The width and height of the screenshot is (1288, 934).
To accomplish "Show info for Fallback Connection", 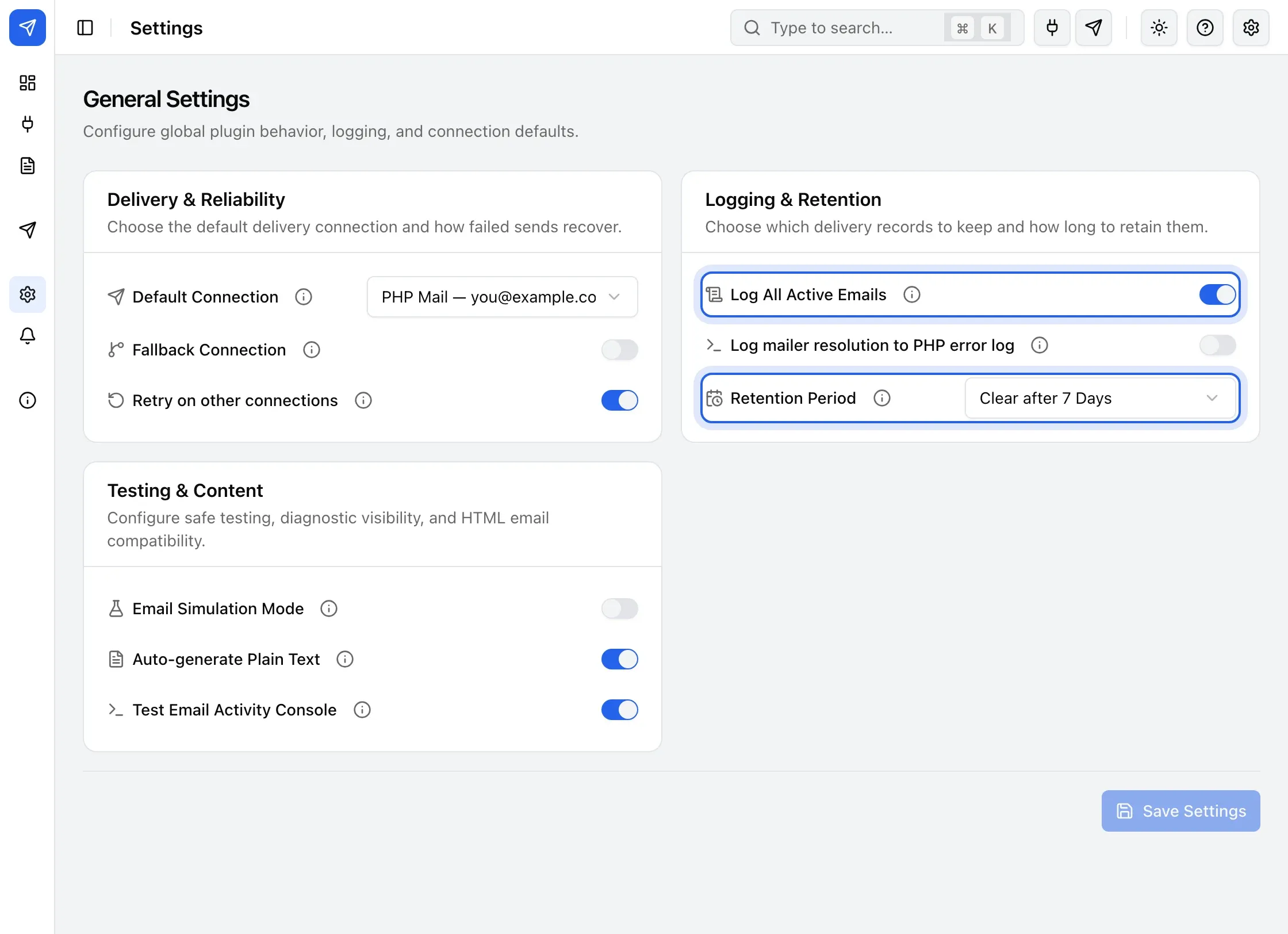I will click(x=312, y=350).
